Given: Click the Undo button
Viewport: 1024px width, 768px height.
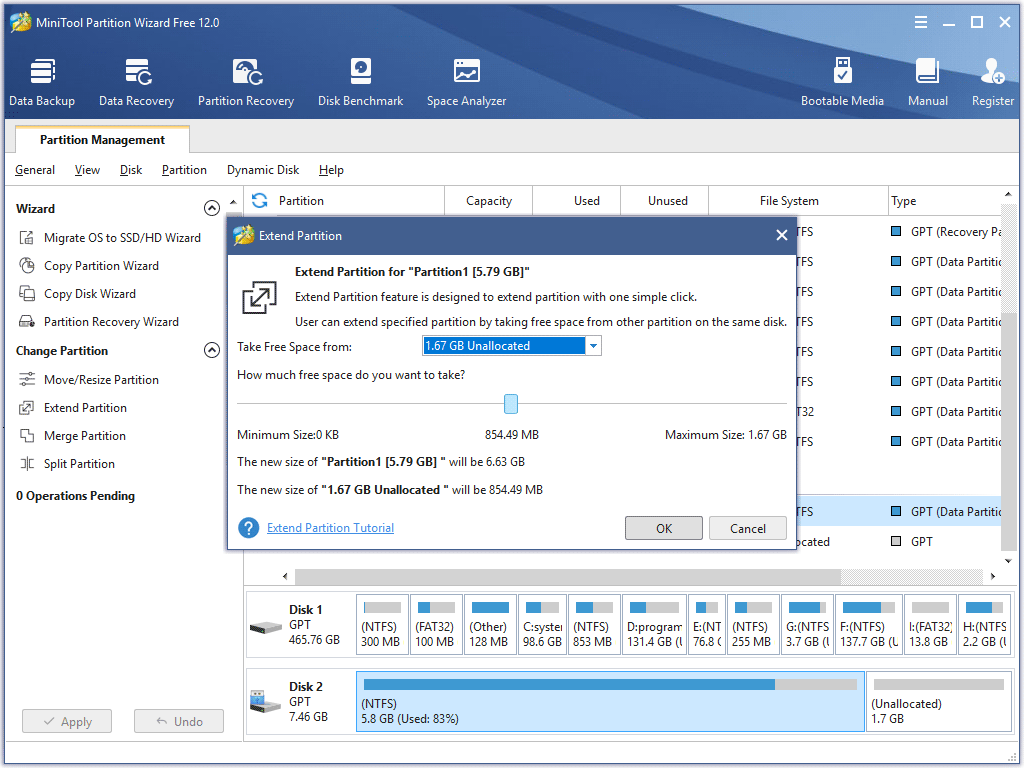Looking at the screenshot, I should click(x=179, y=722).
